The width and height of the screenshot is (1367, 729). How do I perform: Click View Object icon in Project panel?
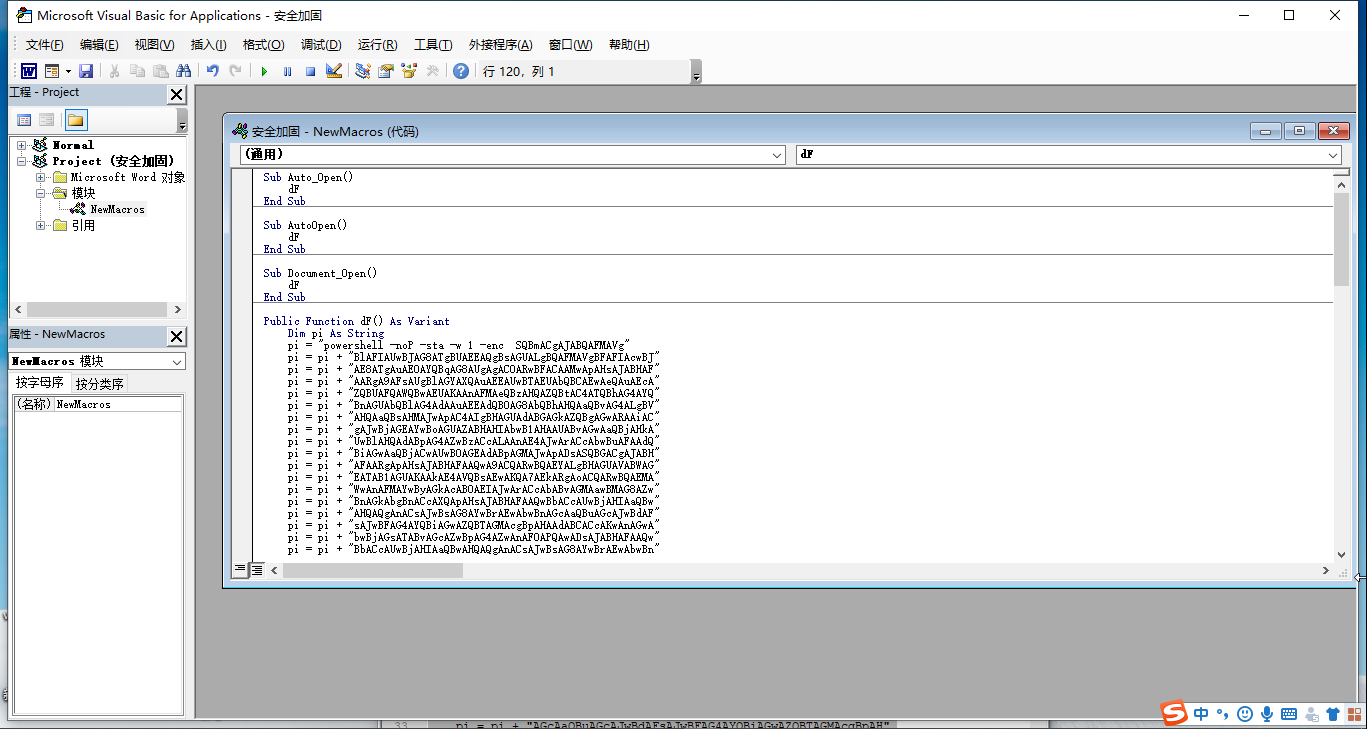click(46, 120)
